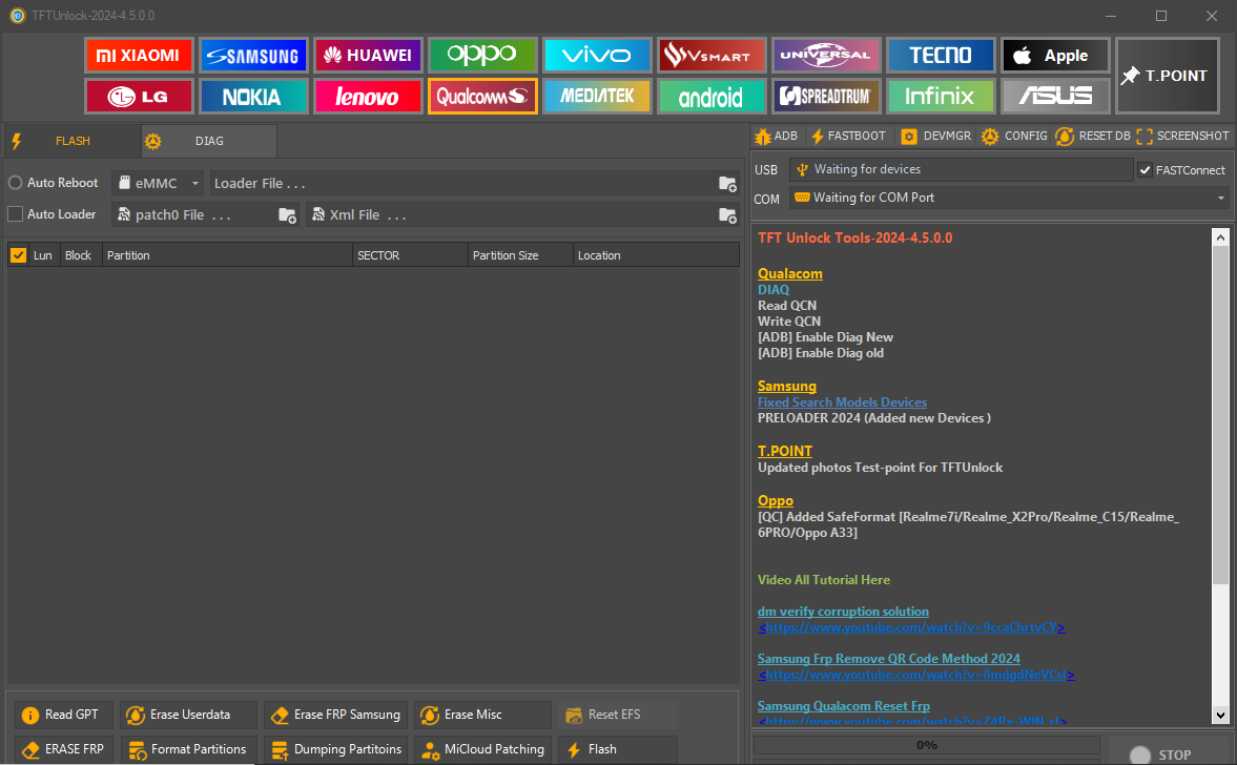Select the Qualcomm brand icon

482,97
